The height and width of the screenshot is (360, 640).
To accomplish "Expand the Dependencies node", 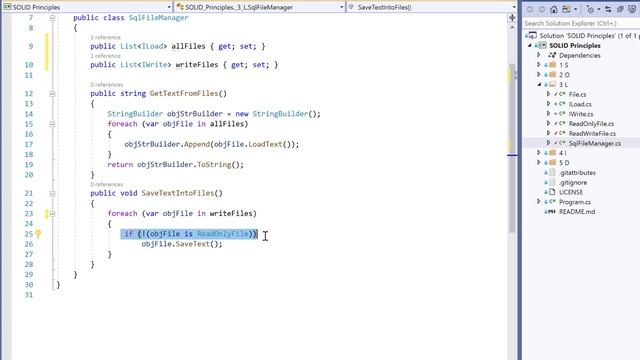I will [x=539, y=55].
